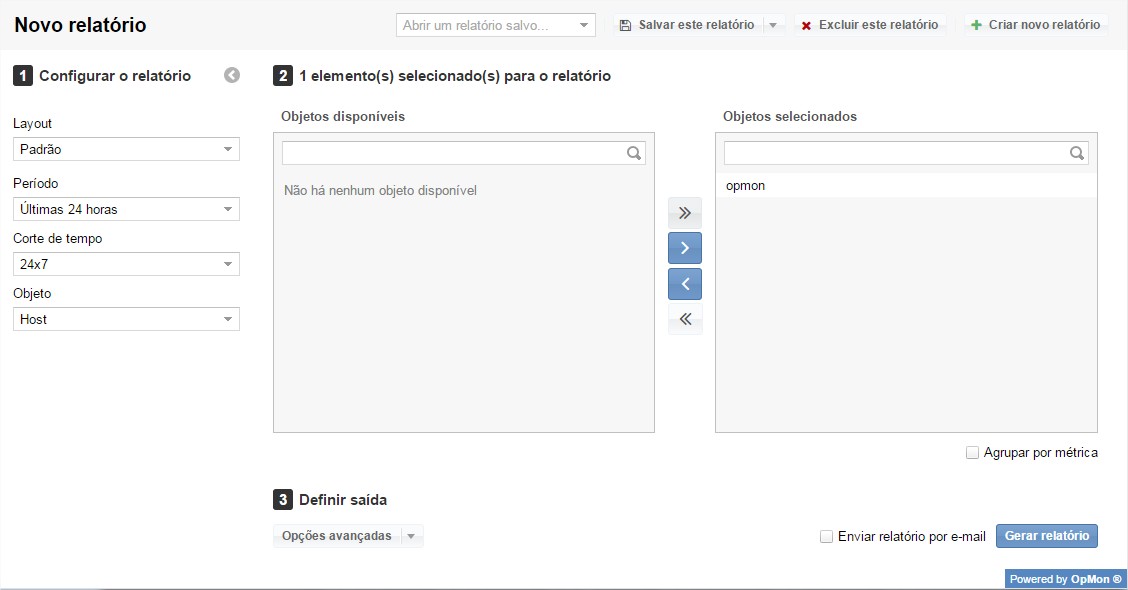Viewport: 1128px width, 590px height.
Task: Open the Abrir um relatório salvo selector
Action: click(x=495, y=25)
